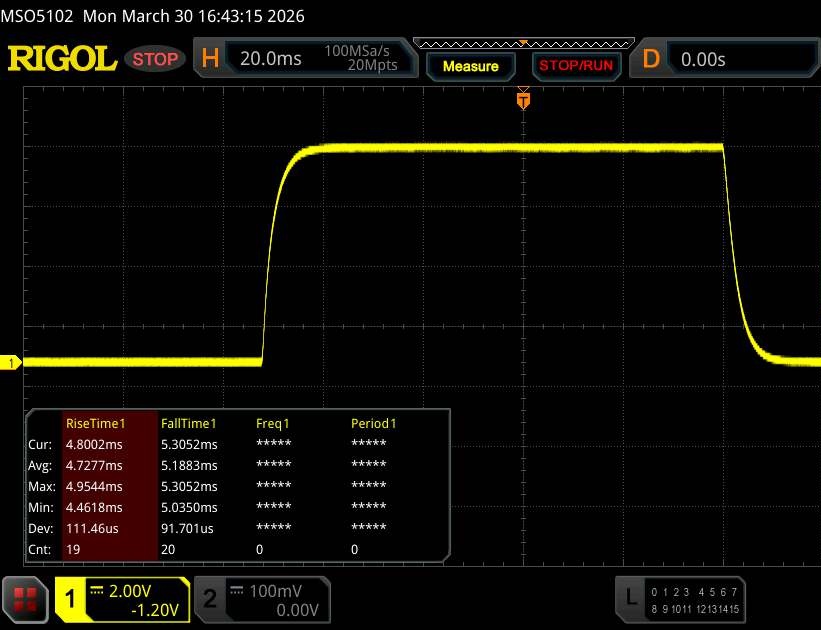Click the orange trigger position T marker

tap(522, 100)
